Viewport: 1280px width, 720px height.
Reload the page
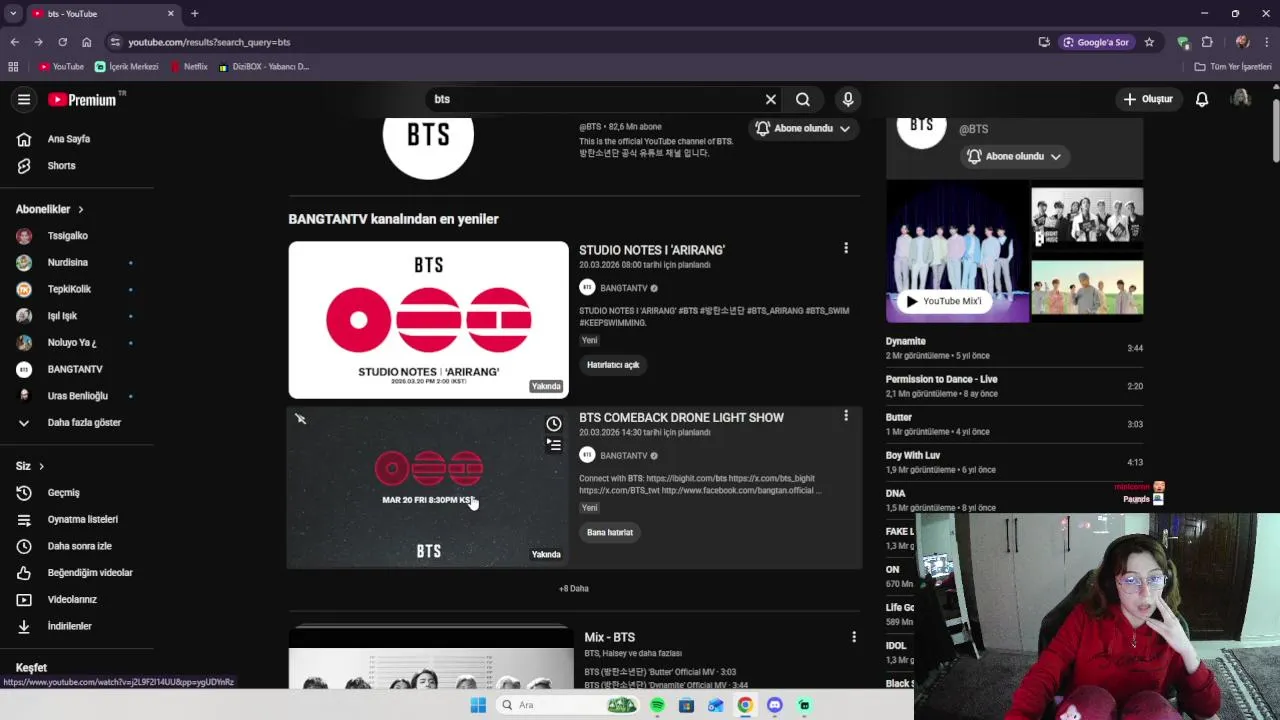click(x=62, y=42)
